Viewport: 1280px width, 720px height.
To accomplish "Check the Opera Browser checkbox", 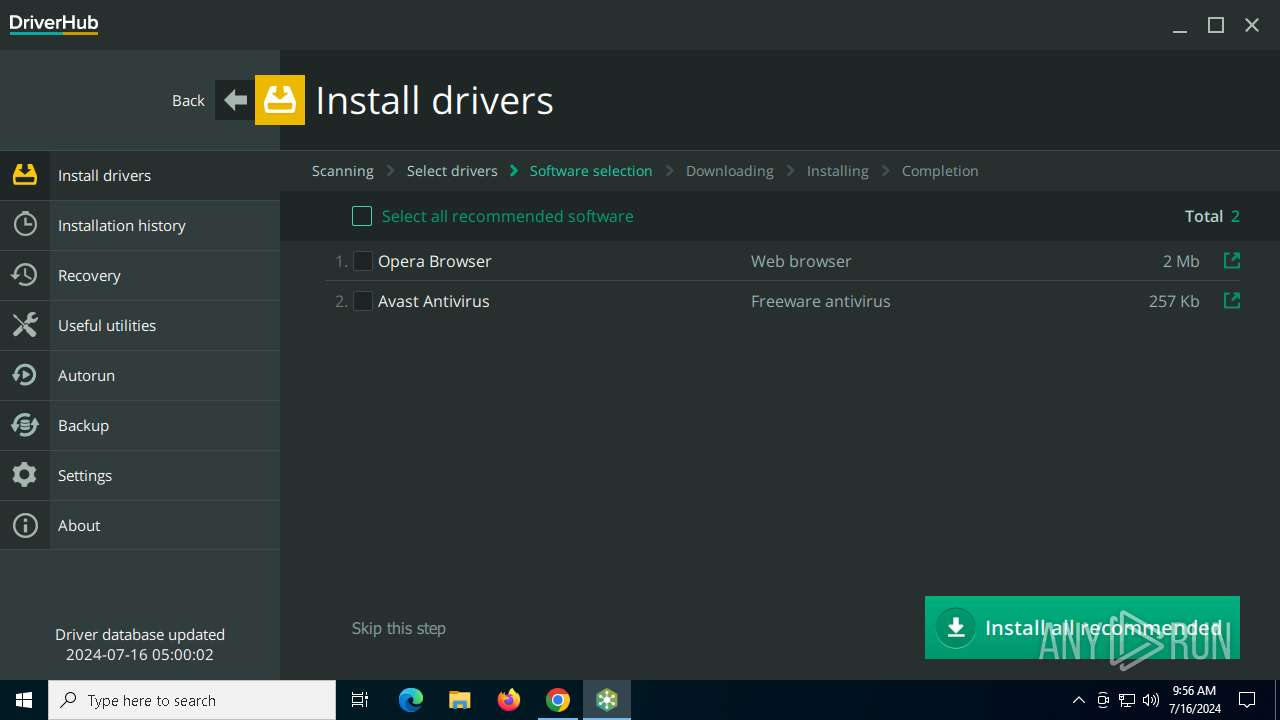I will (363, 261).
